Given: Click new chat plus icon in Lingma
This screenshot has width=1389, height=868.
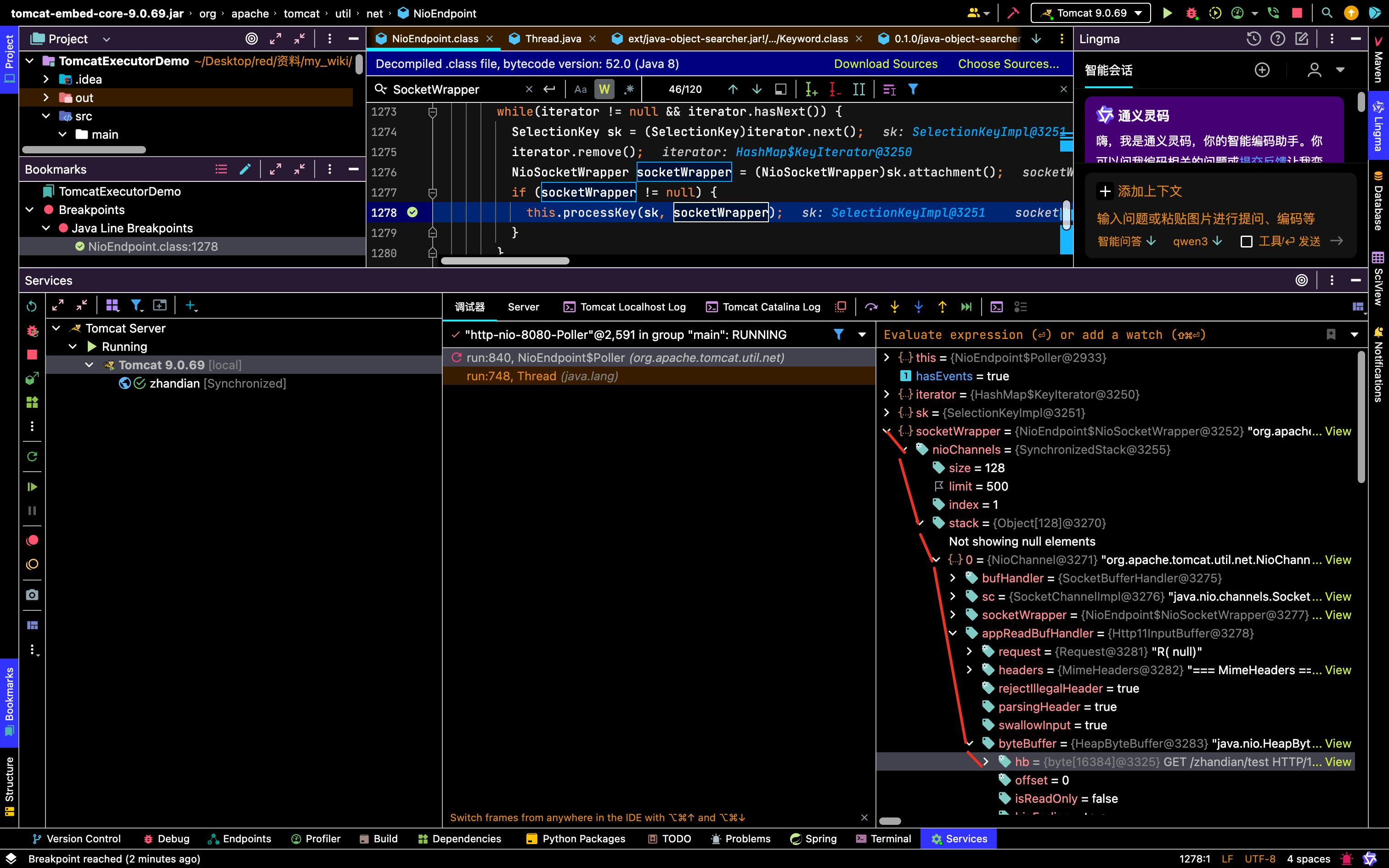Looking at the screenshot, I should click(1262, 70).
